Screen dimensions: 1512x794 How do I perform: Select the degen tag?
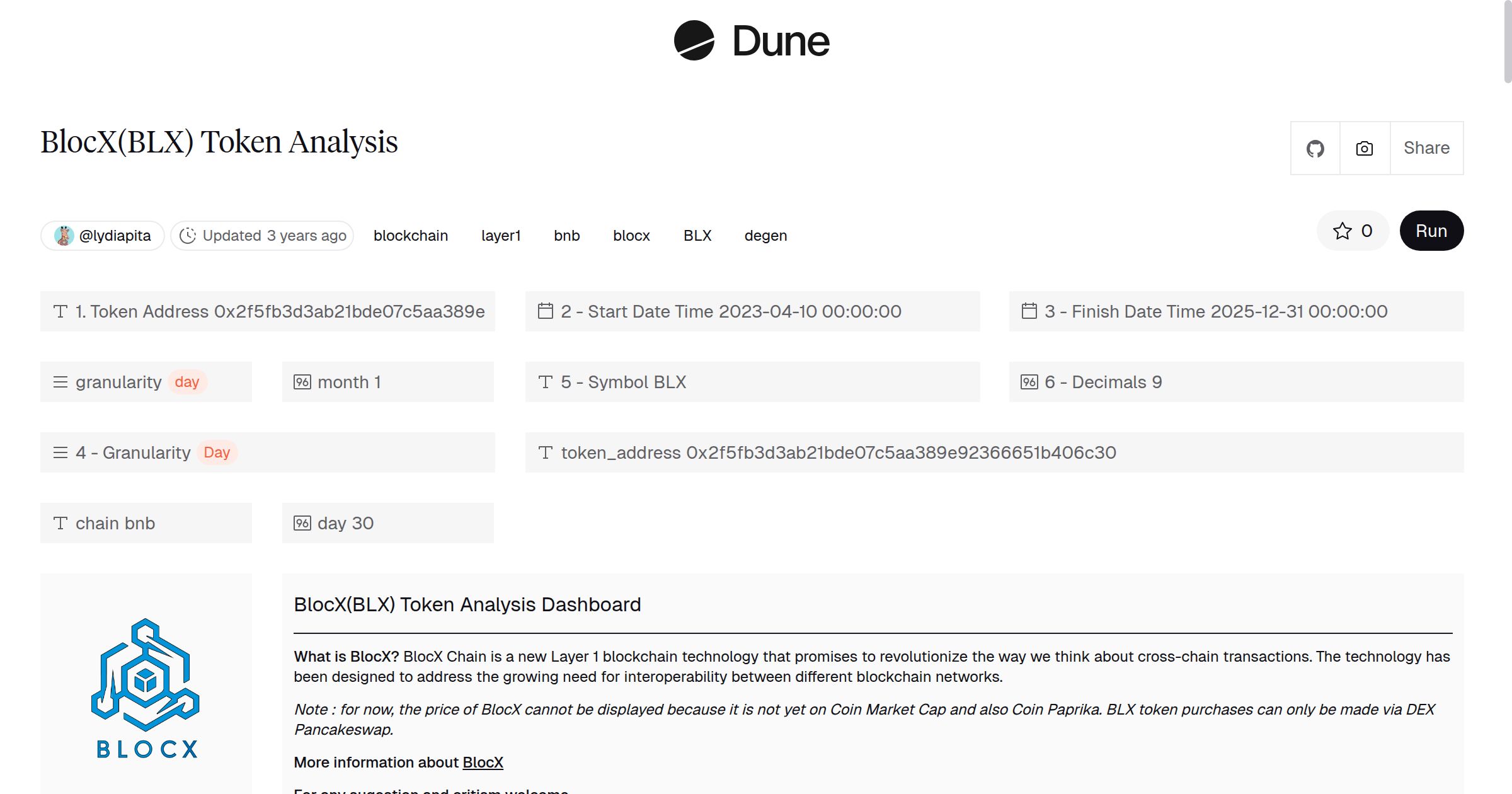(765, 236)
